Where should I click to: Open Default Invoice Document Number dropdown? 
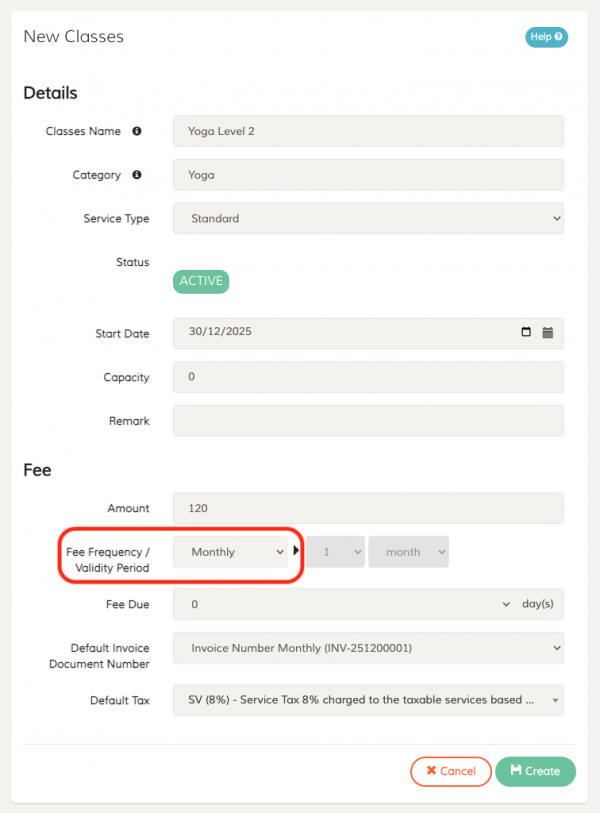368,648
